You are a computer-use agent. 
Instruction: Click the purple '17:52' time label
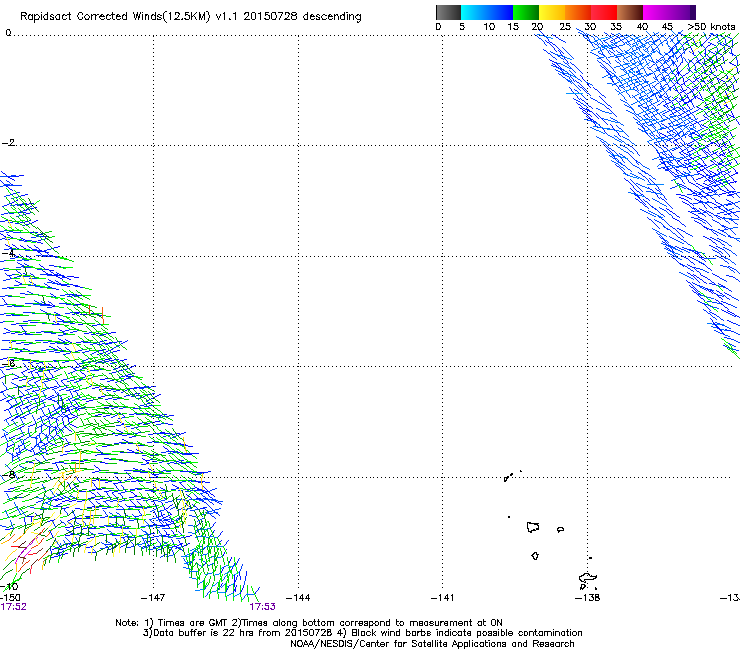pos(13,607)
